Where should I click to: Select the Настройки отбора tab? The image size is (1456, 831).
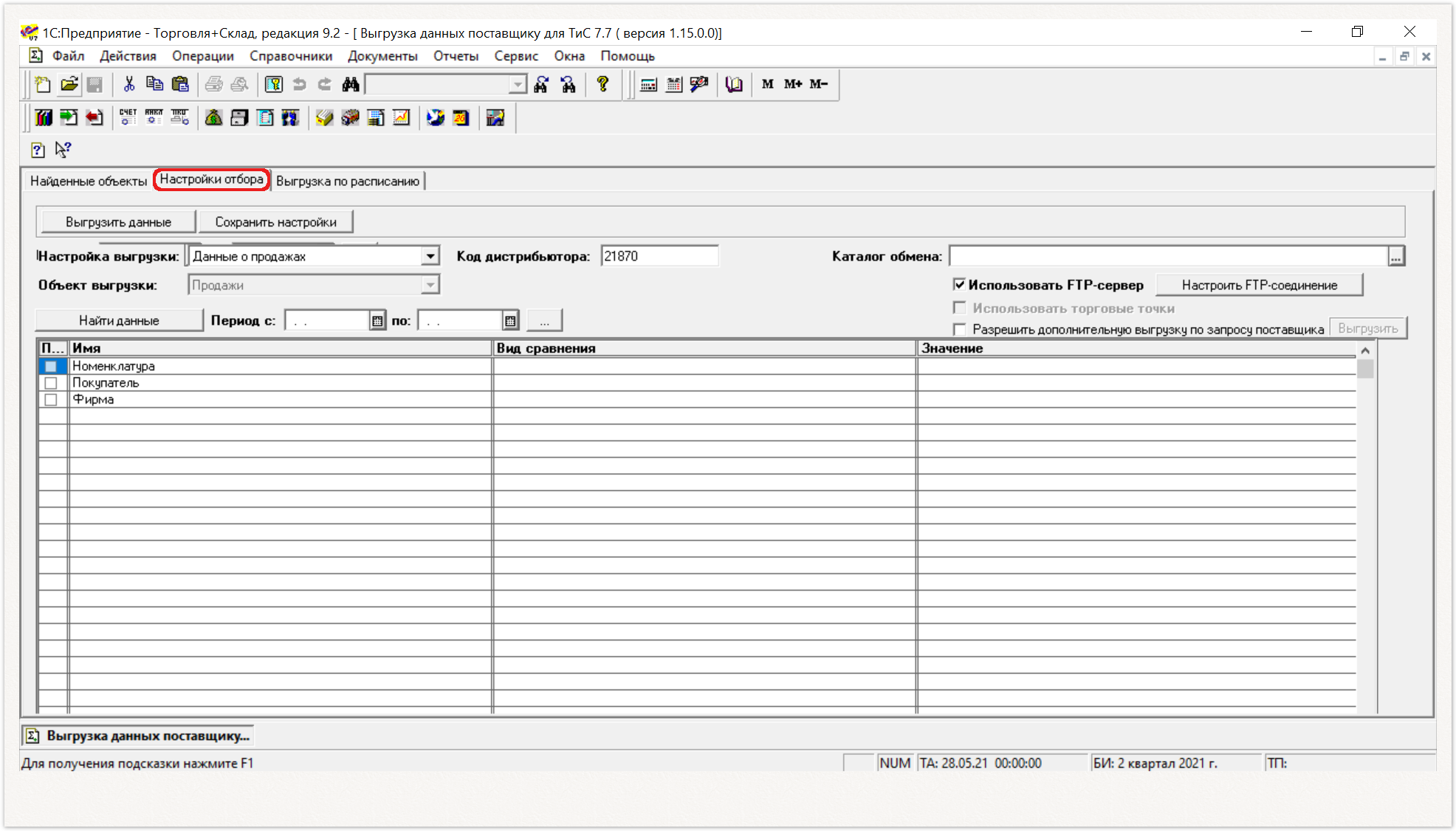[x=211, y=179]
